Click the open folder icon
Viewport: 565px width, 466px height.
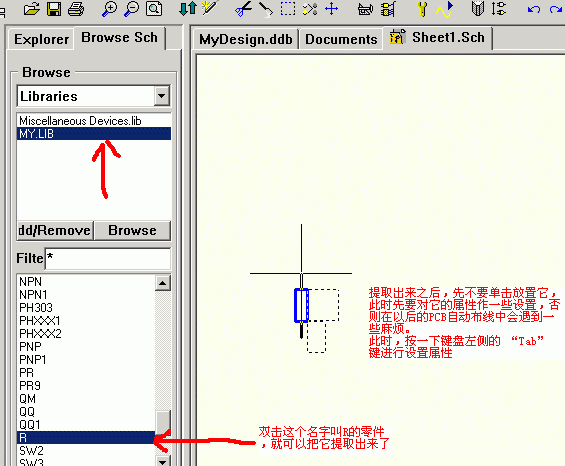(32, 8)
